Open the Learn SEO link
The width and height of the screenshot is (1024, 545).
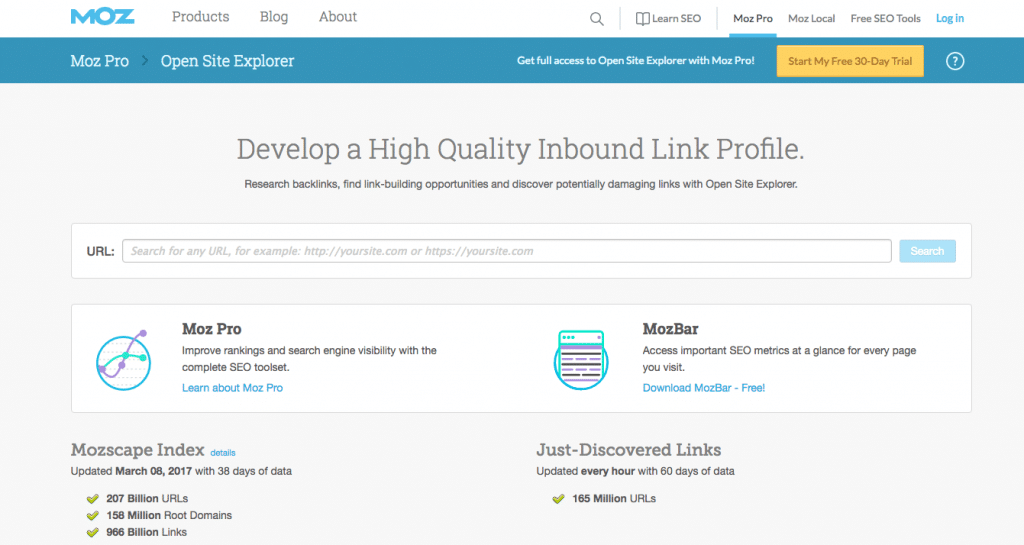coord(668,18)
